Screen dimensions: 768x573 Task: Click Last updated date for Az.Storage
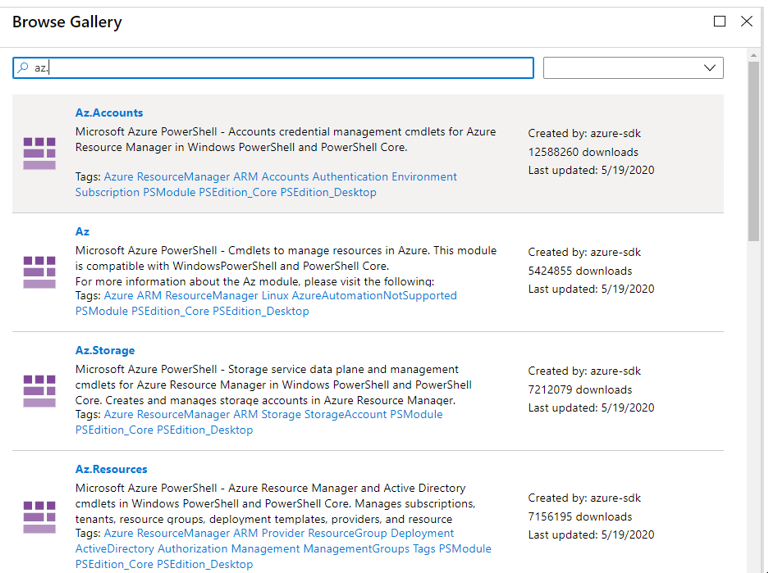(x=591, y=407)
